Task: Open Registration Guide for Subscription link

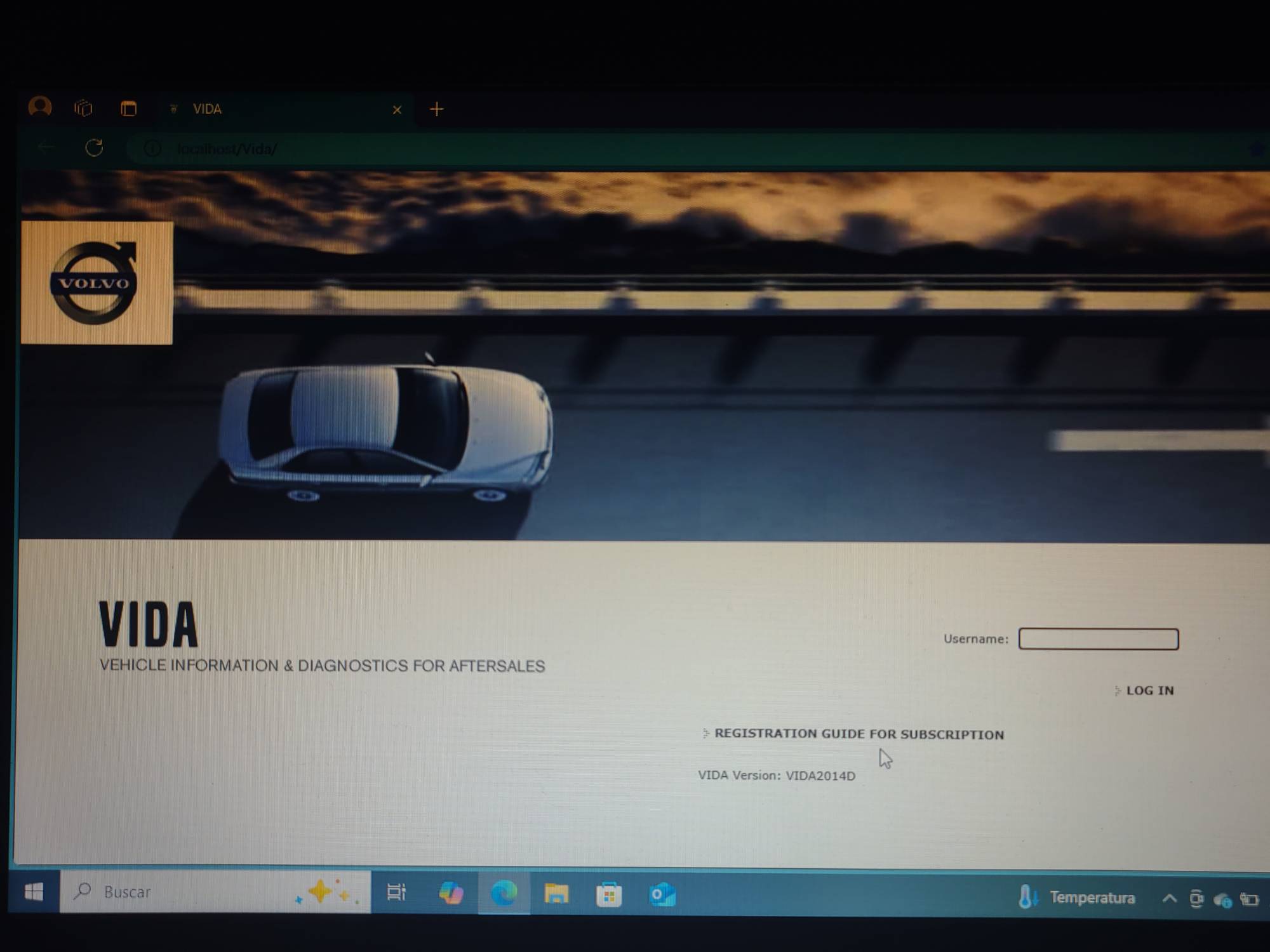Action: tap(859, 734)
